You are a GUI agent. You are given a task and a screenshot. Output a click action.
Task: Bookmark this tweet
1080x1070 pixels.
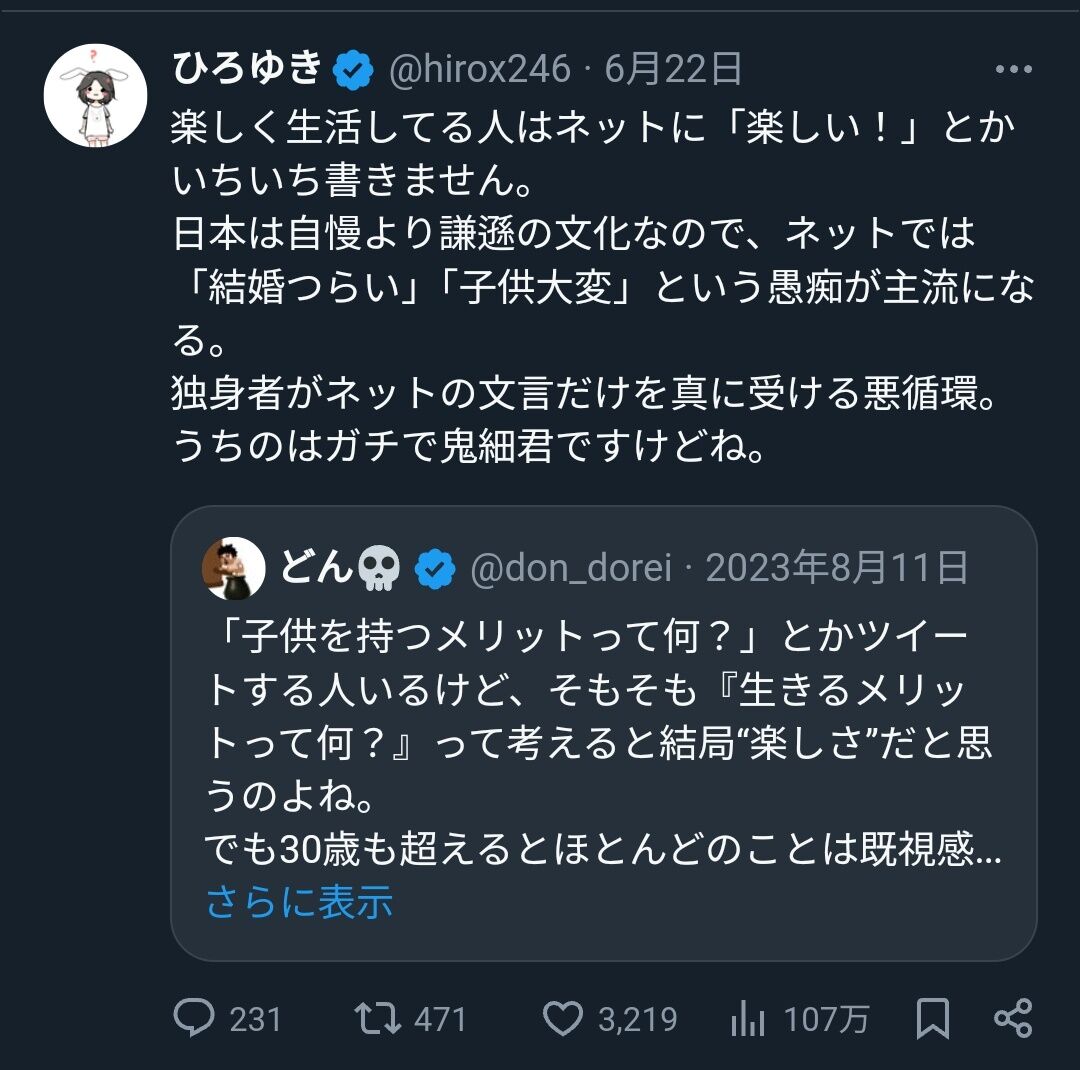click(933, 1018)
